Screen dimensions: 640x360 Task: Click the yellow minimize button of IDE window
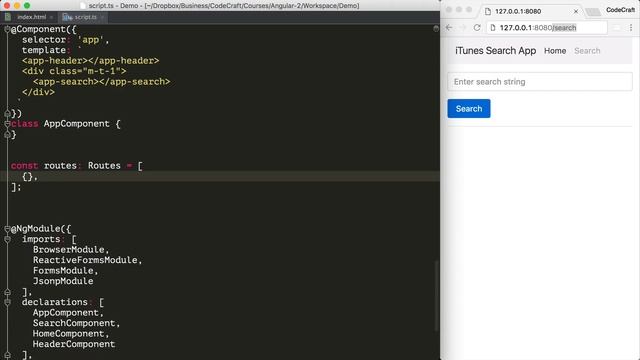[17, 6]
